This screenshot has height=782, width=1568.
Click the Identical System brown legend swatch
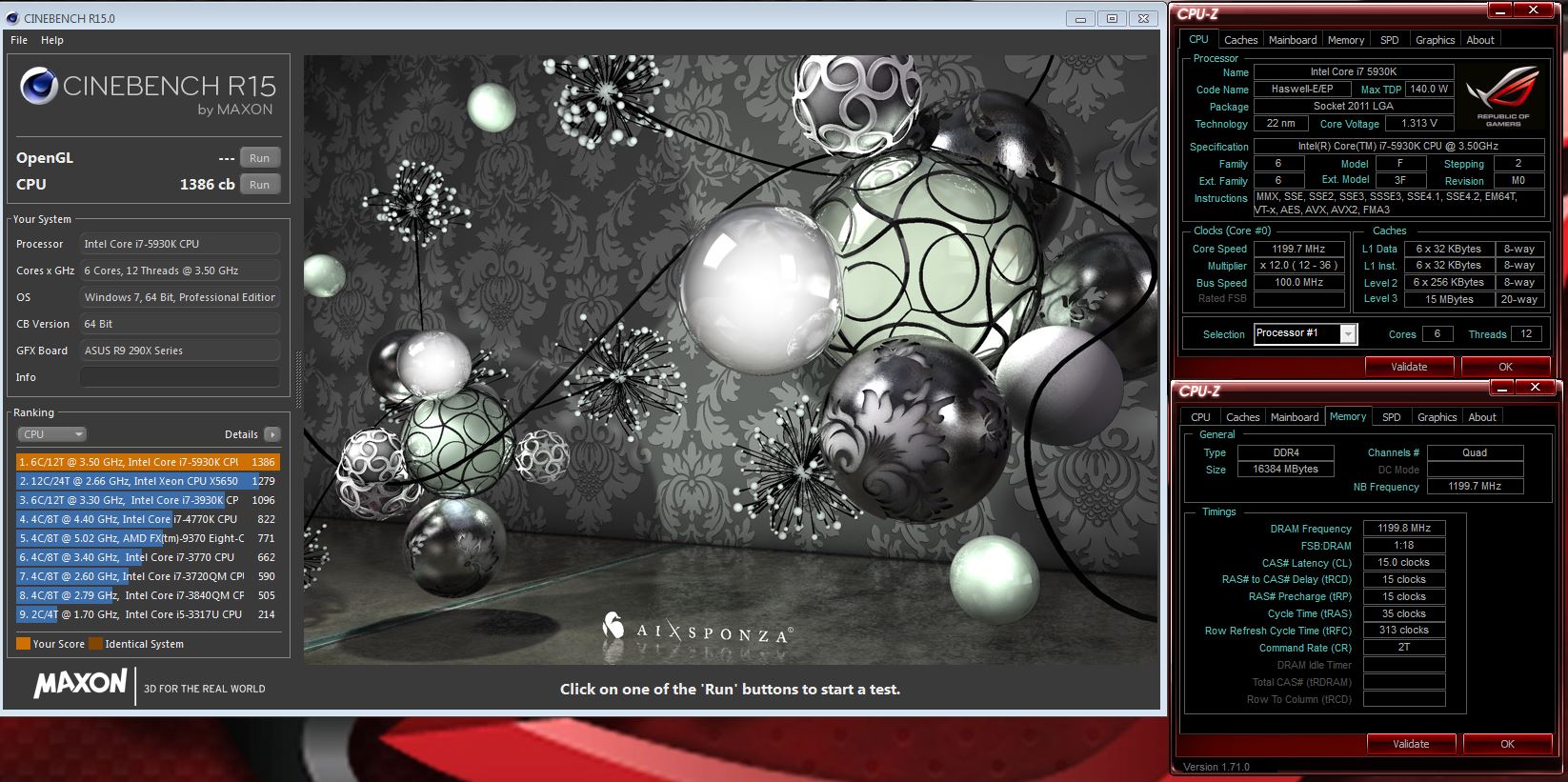pos(95,644)
